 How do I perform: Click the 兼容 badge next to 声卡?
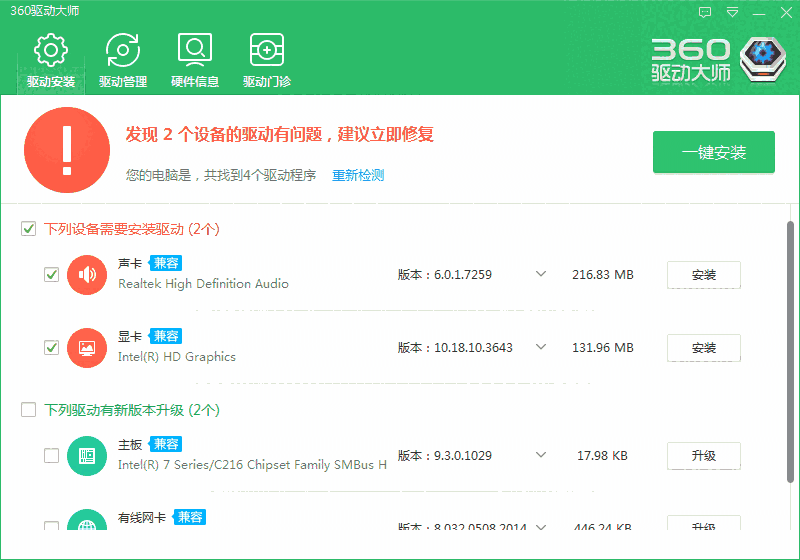(166, 263)
